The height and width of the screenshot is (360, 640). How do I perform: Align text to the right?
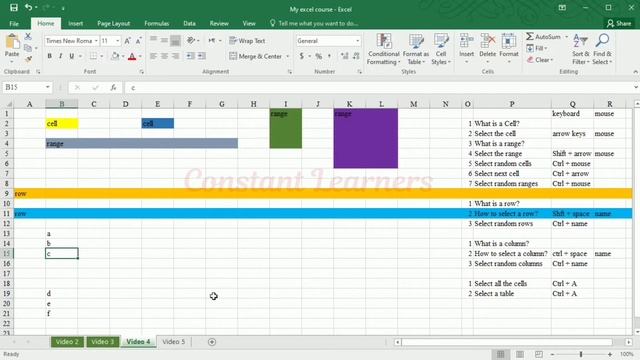pos(175,56)
